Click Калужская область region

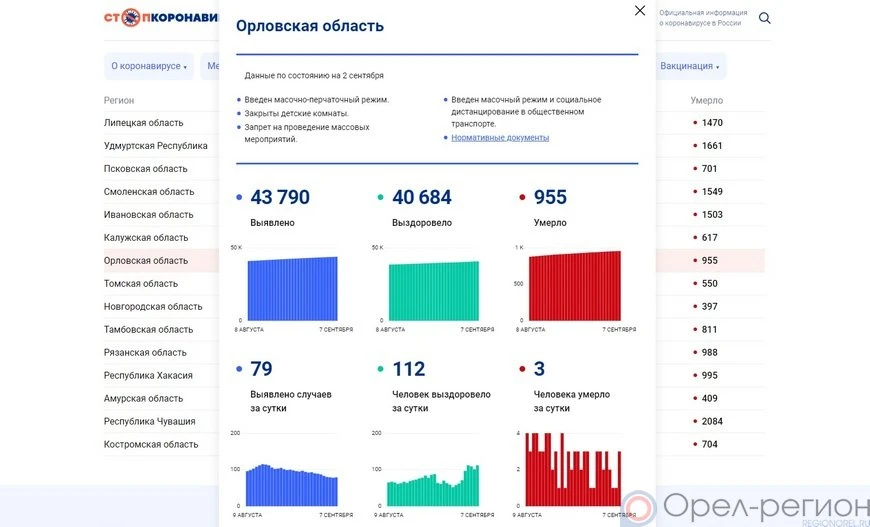tap(146, 238)
